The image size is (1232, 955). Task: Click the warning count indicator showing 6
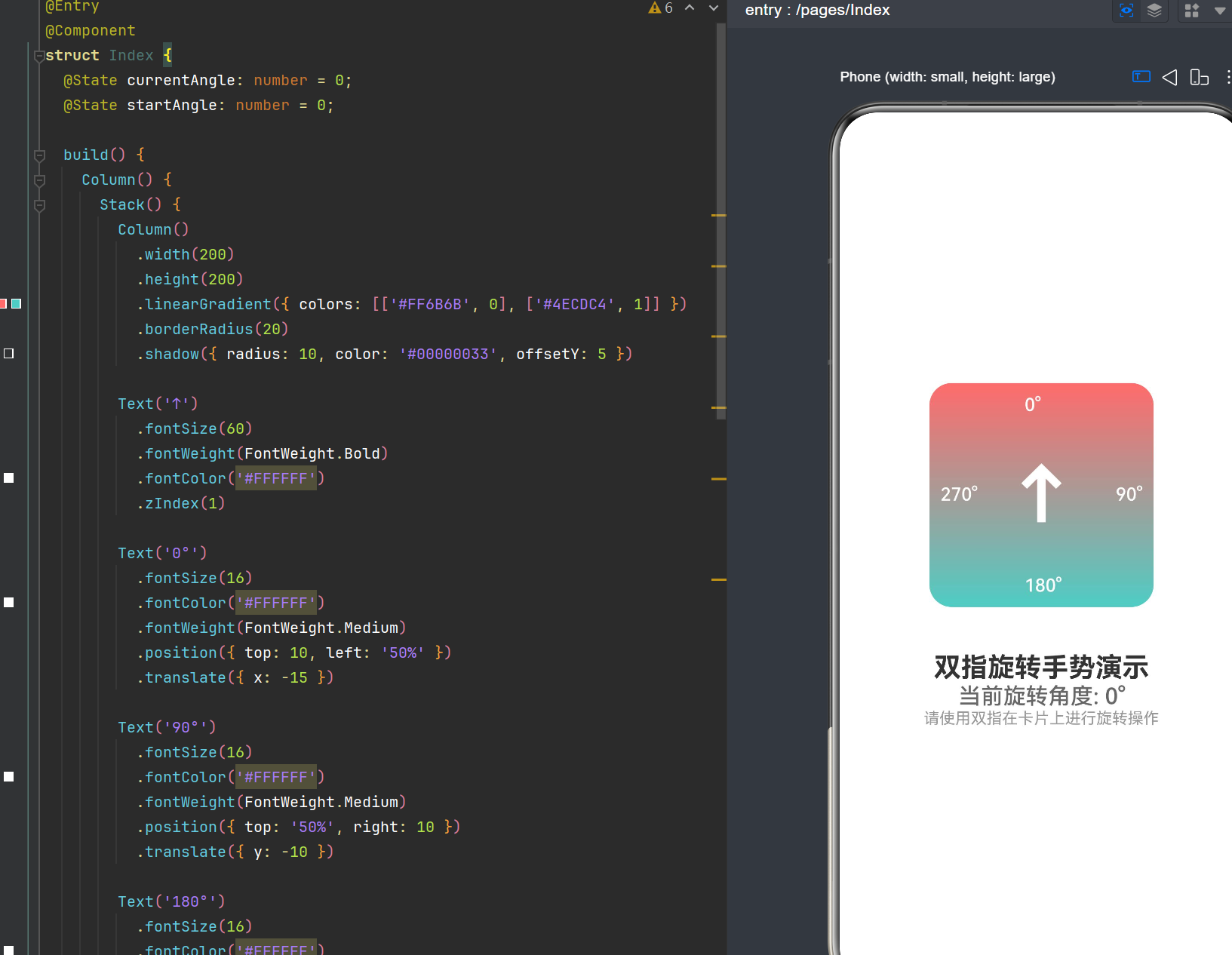point(661,8)
